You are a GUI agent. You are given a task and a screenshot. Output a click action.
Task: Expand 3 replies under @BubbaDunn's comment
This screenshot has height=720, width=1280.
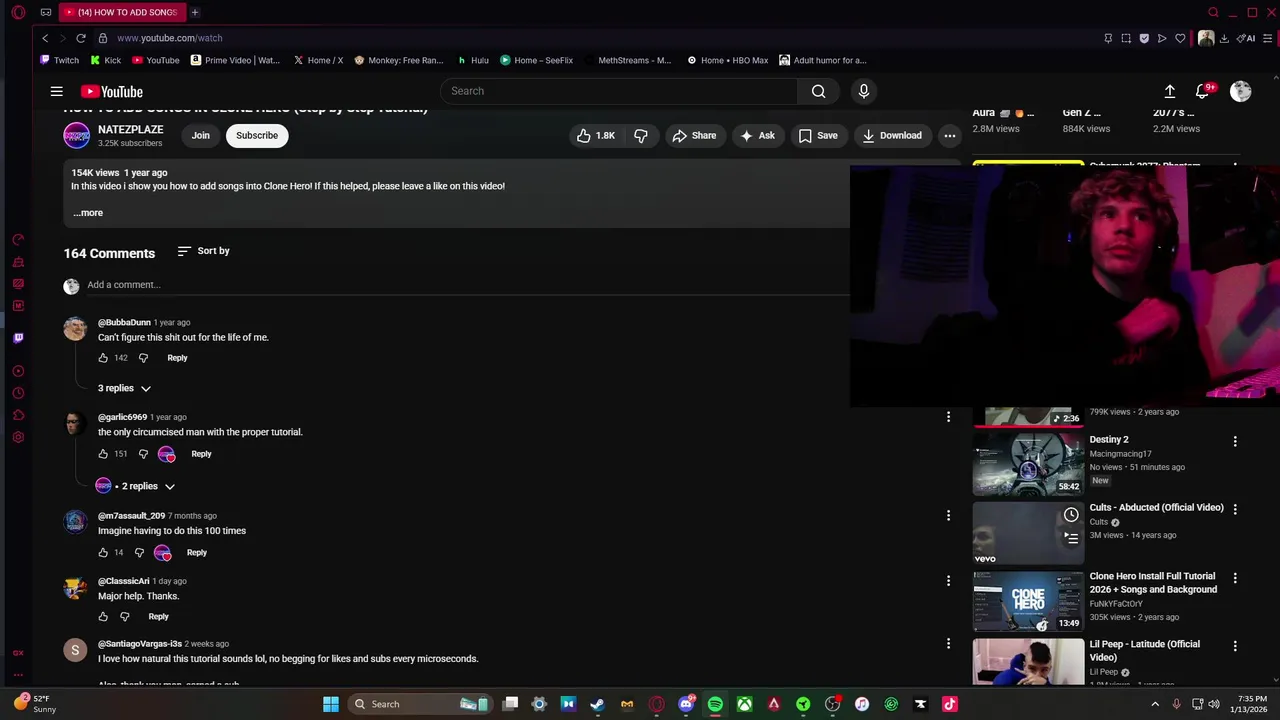[x=124, y=388]
